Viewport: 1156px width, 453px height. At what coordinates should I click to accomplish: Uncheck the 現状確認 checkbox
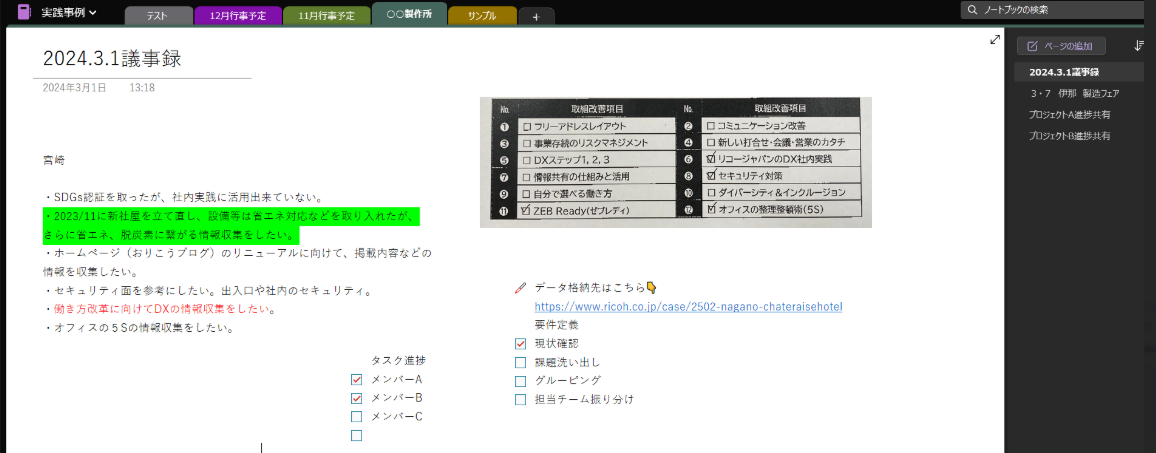click(520, 344)
